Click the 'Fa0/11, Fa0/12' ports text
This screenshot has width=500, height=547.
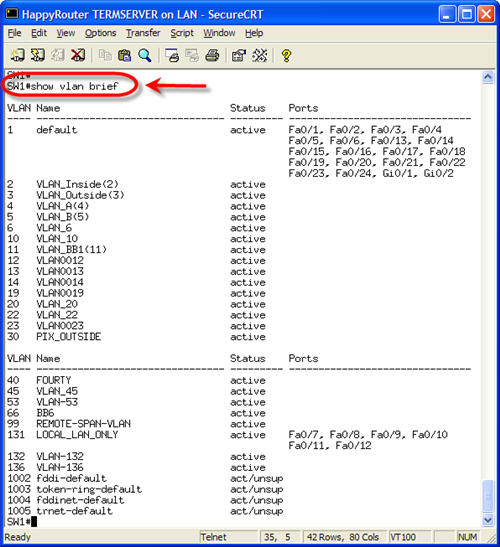(330, 445)
